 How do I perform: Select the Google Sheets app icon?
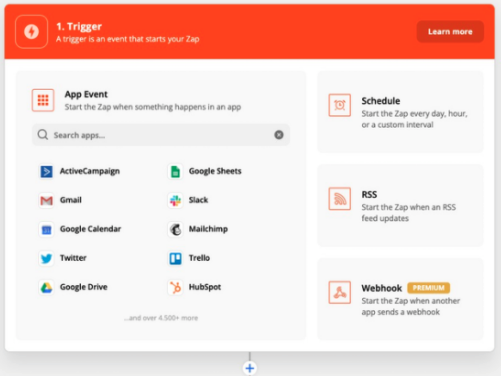[x=175, y=171]
